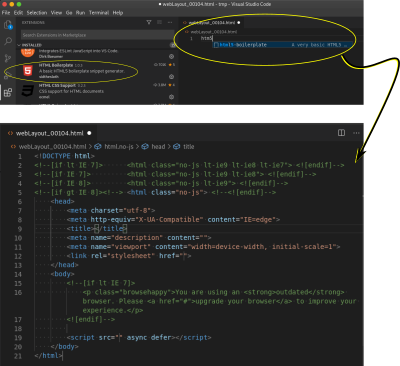
Task: Click line number 21 in gutter
Action: click(x=18, y=356)
